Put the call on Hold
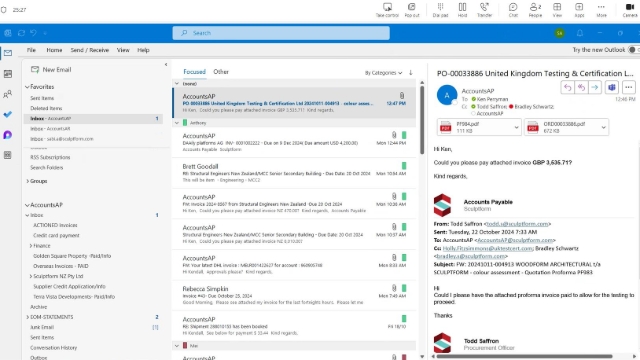Viewport: 640px width, 360px height. point(462,7)
